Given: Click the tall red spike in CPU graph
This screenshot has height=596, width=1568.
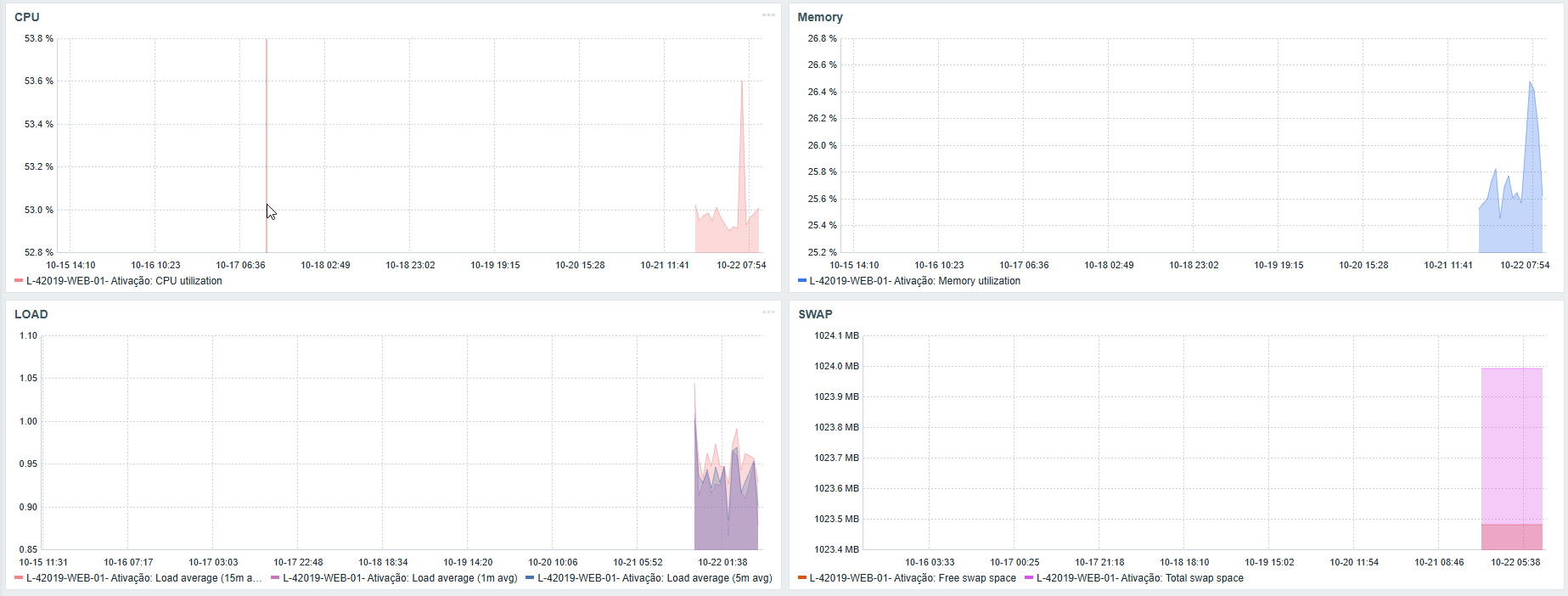Looking at the screenshot, I should (267, 127).
